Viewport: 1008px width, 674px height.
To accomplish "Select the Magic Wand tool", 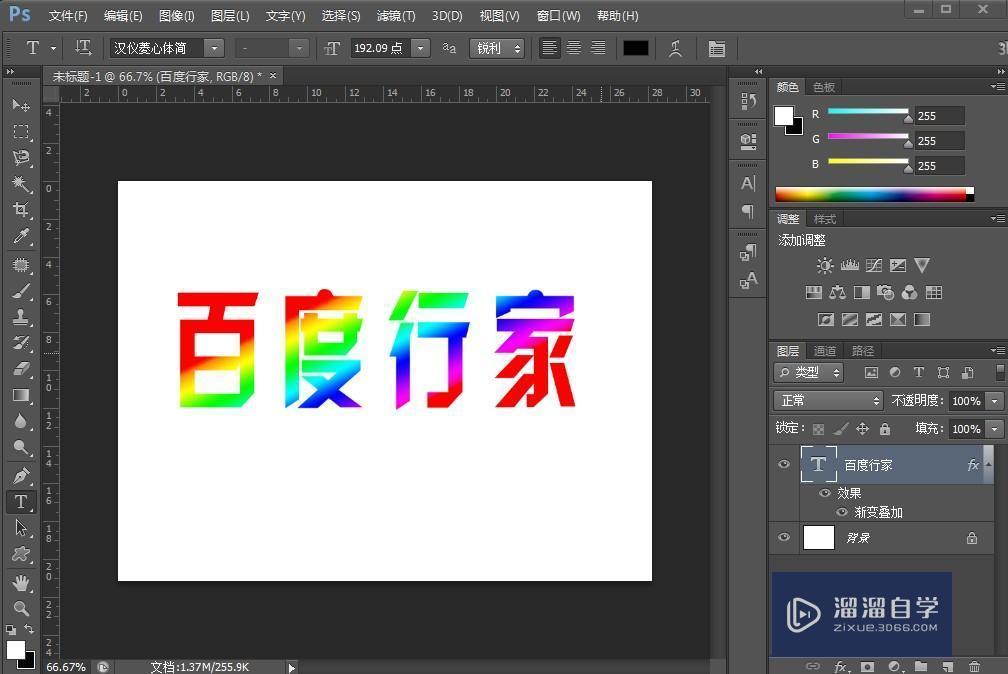I will point(21,184).
